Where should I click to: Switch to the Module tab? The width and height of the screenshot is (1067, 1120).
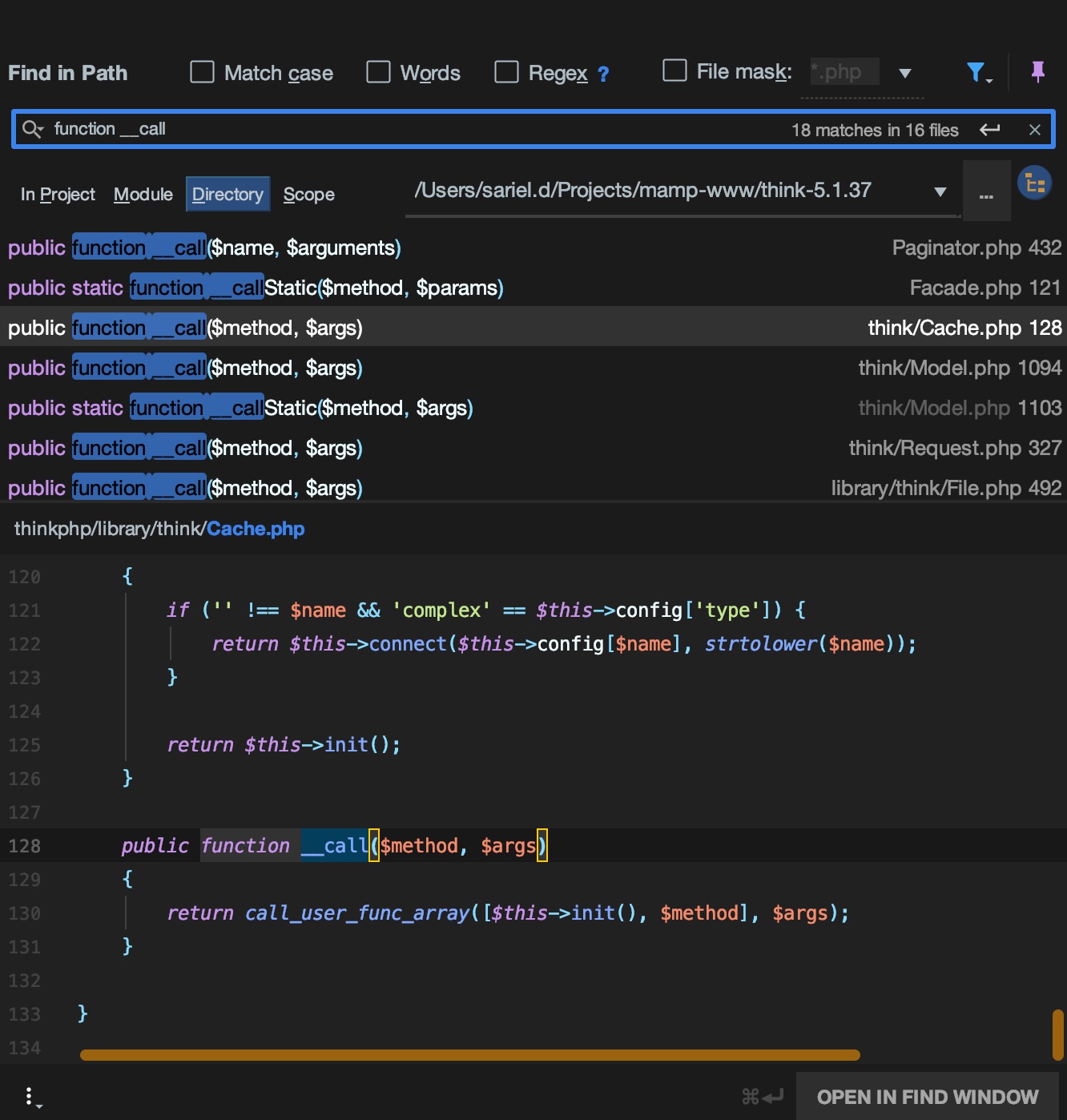click(x=143, y=195)
